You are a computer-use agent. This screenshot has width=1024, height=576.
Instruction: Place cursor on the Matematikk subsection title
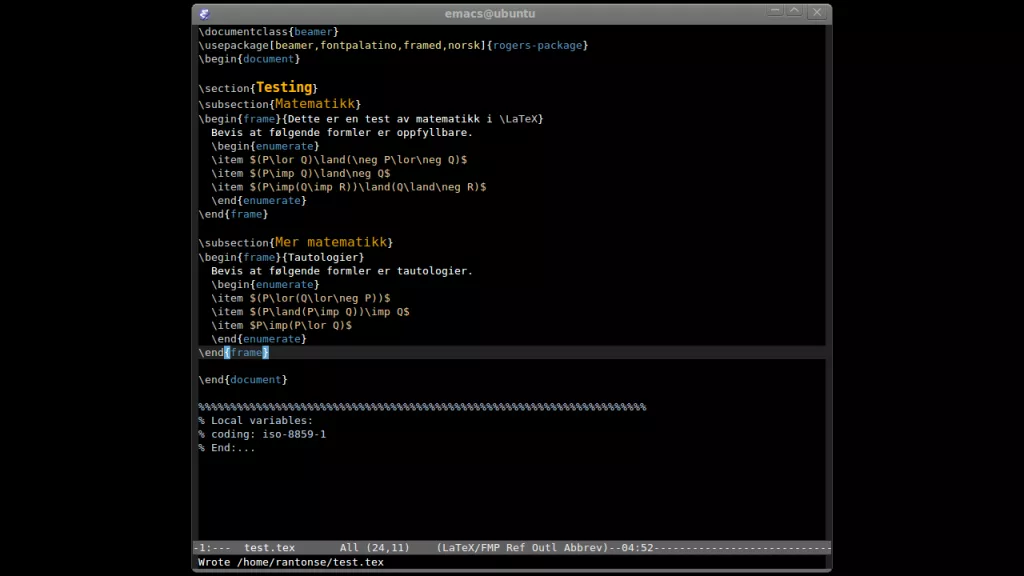pos(314,104)
